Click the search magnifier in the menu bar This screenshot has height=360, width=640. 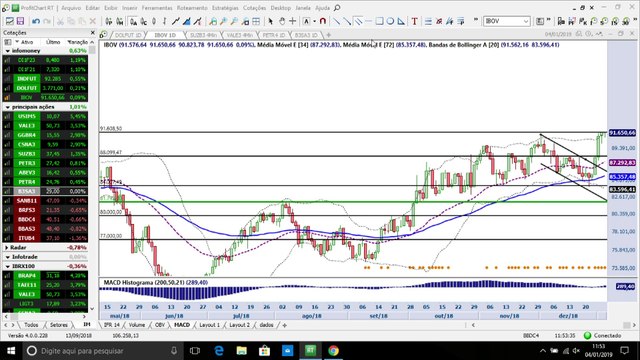point(337,8)
